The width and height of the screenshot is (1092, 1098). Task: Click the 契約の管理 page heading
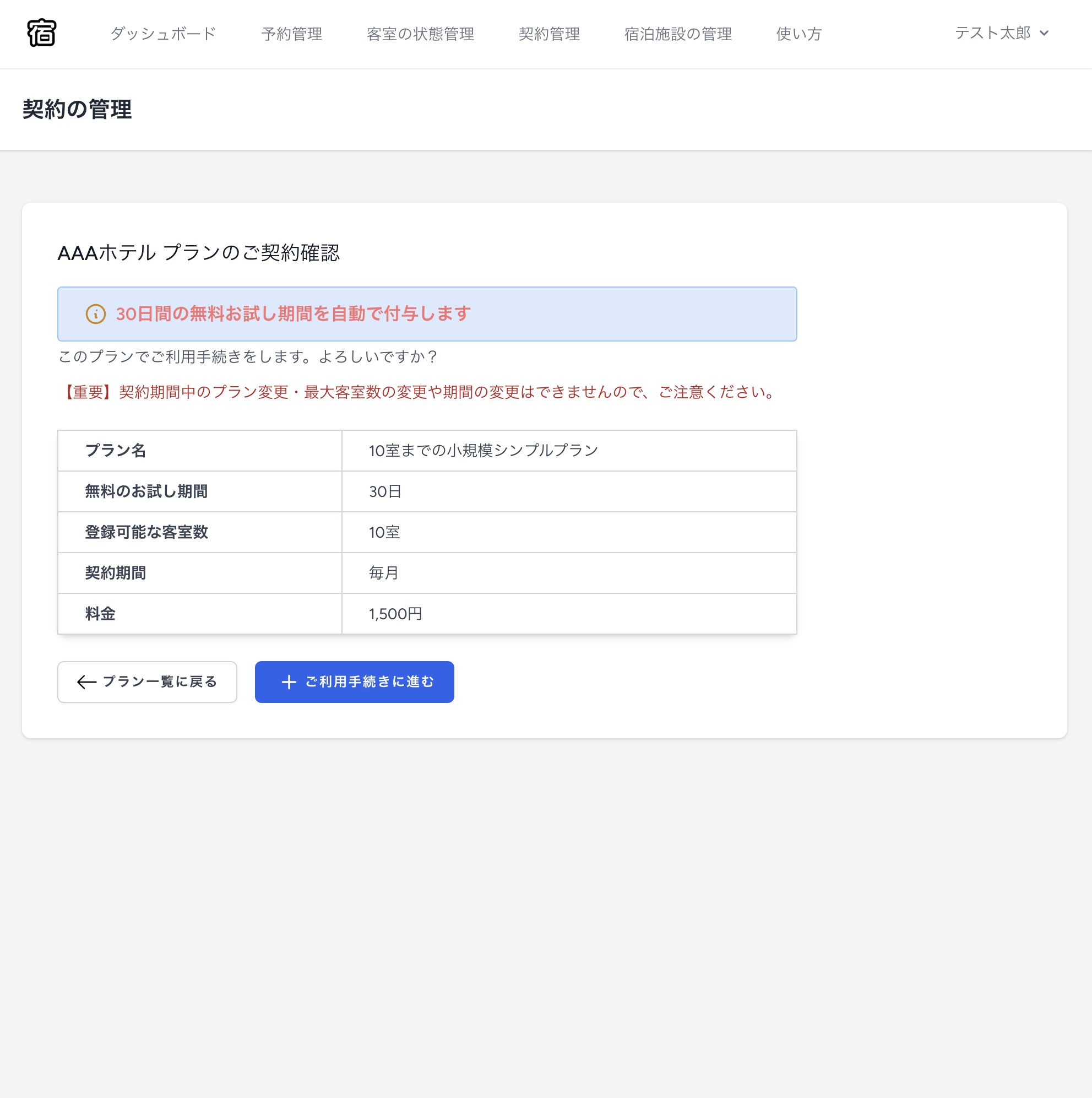coord(77,109)
